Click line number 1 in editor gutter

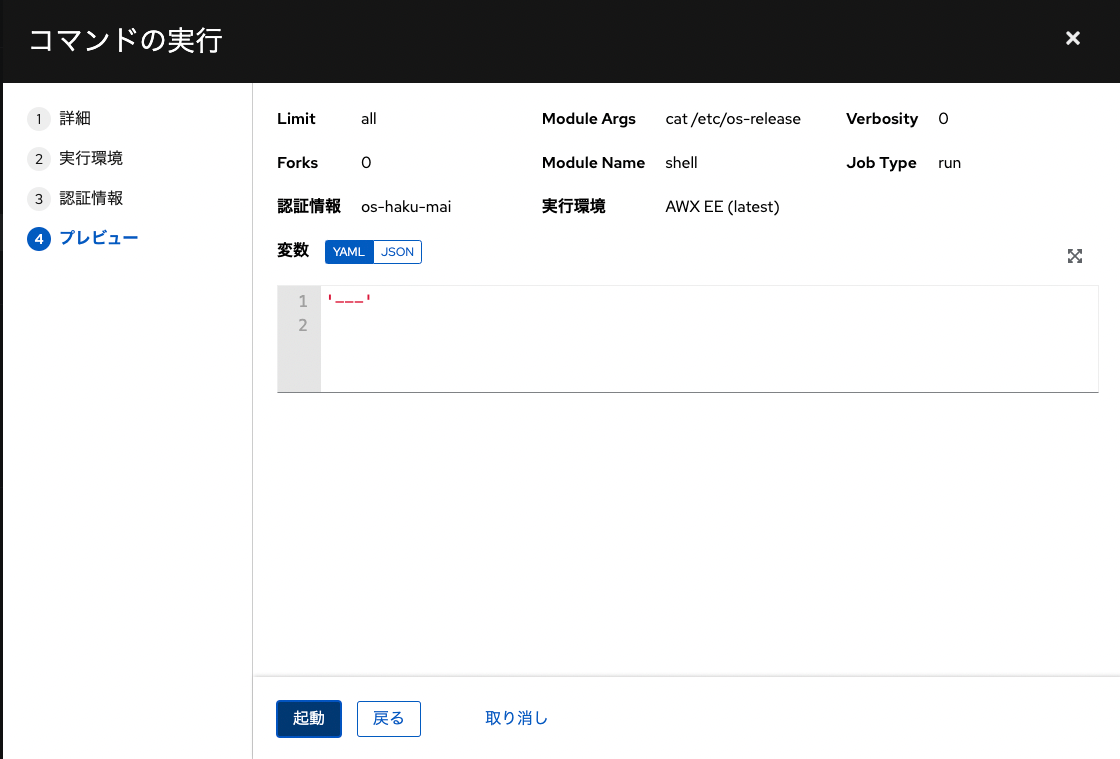[x=303, y=301]
